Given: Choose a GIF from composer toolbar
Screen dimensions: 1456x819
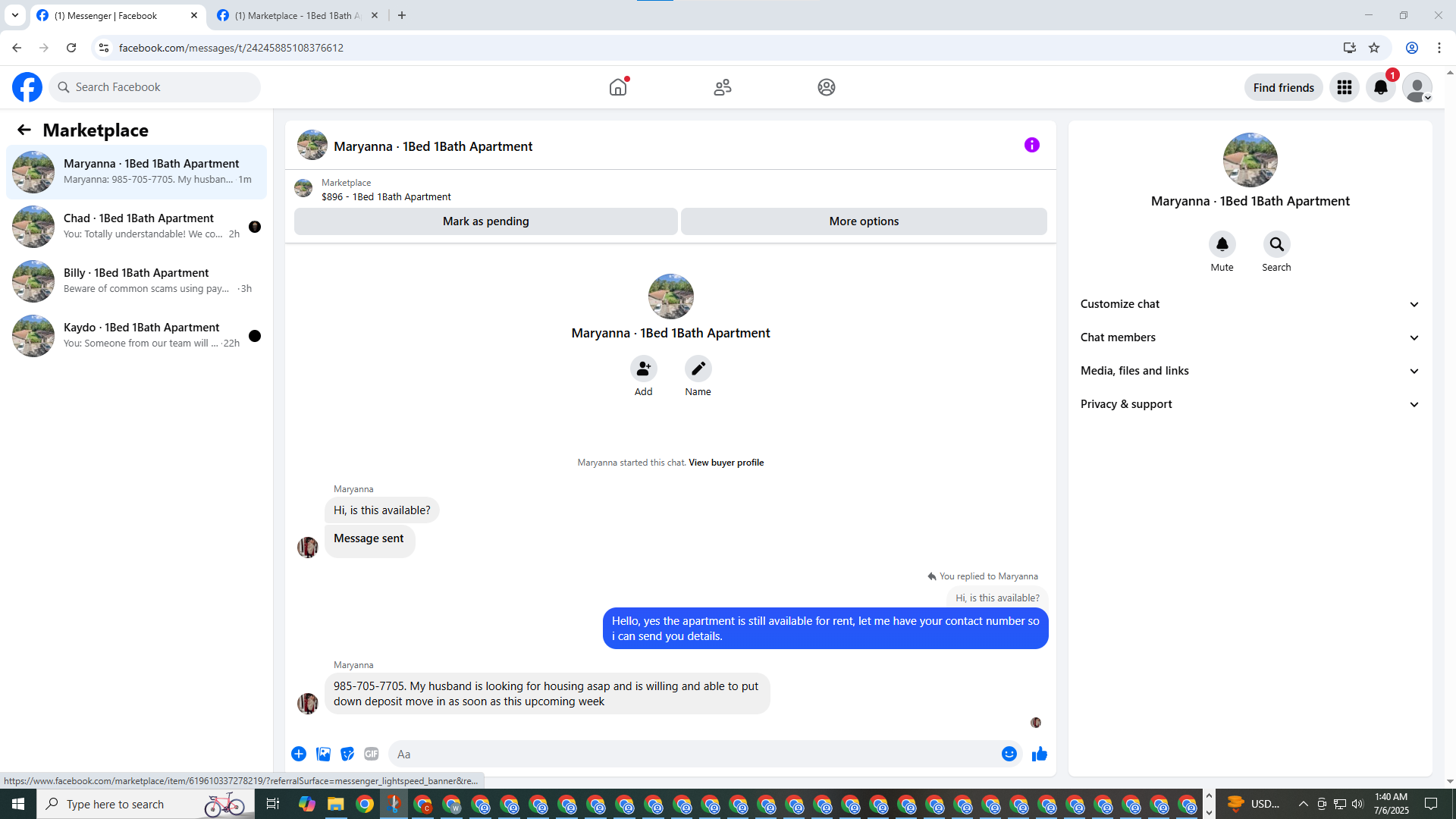Looking at the screenshot, I should click(371, 754).
